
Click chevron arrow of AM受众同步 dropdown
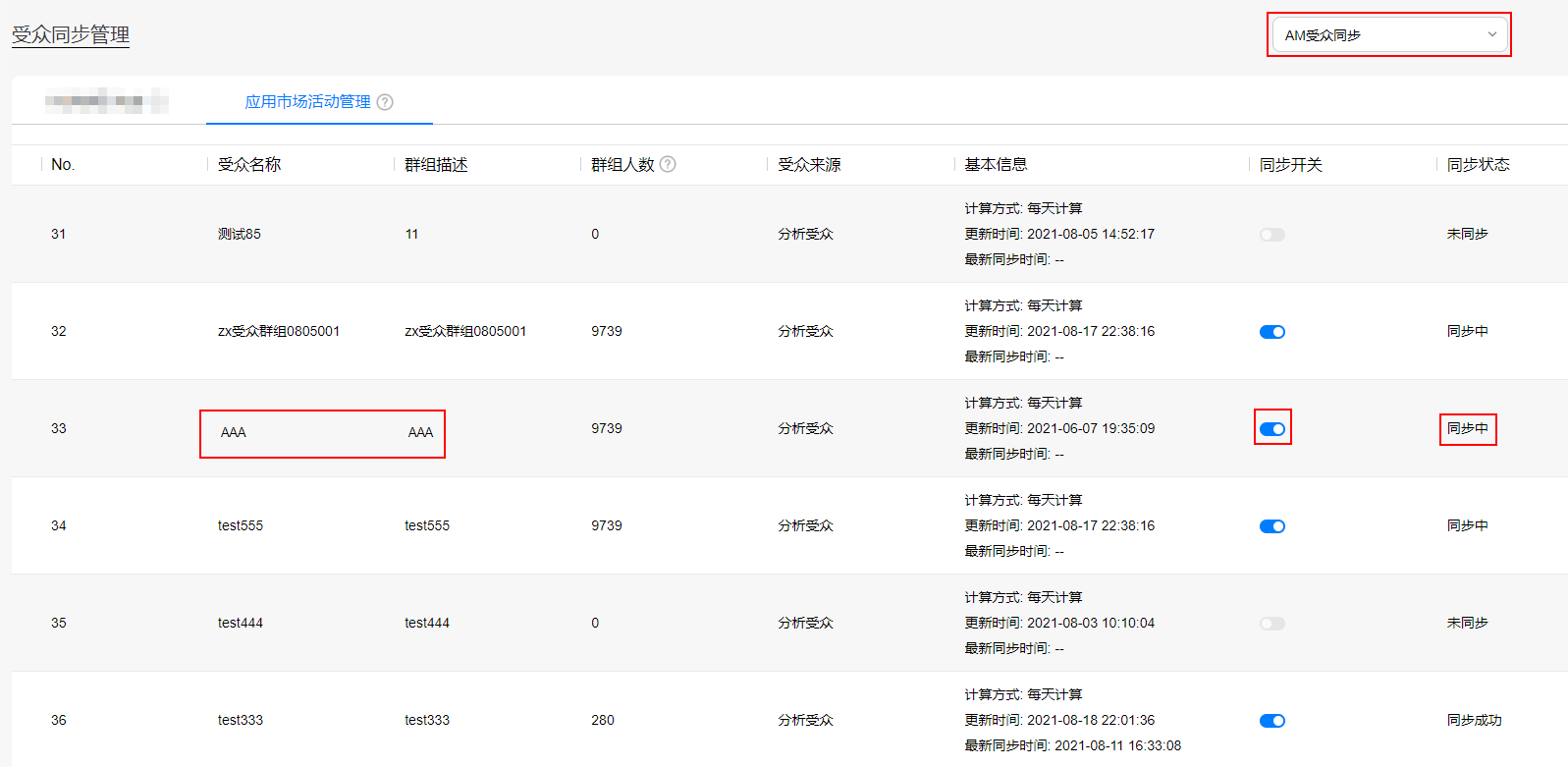coord(1491,34)
